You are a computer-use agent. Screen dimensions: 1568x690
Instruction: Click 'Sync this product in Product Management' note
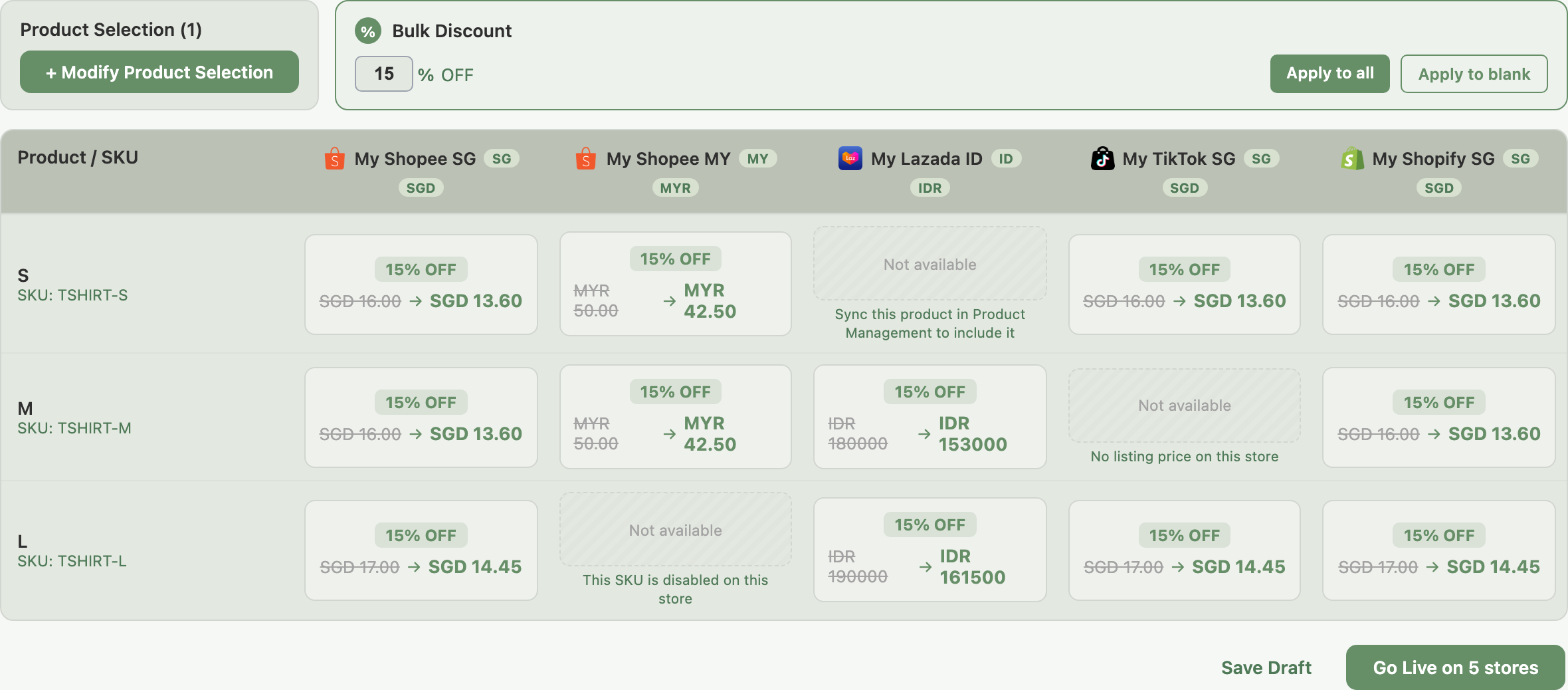(930, 324)
